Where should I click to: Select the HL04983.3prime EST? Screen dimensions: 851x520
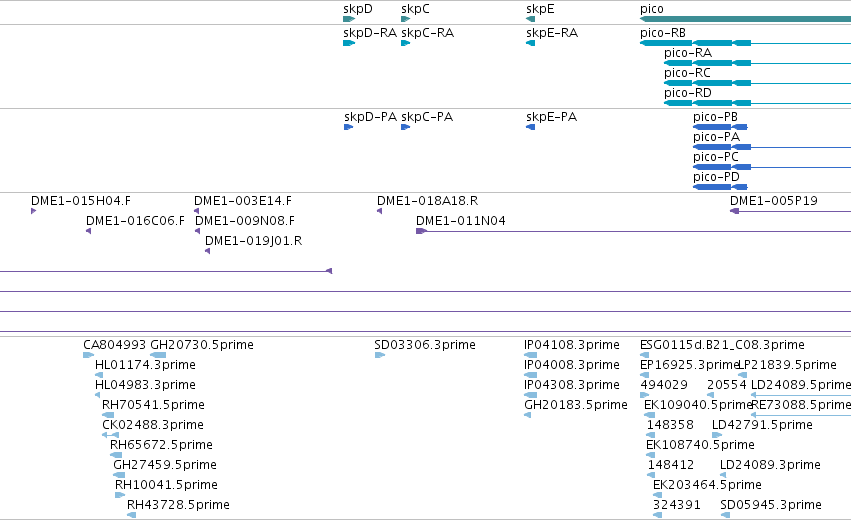click(98, 395)
